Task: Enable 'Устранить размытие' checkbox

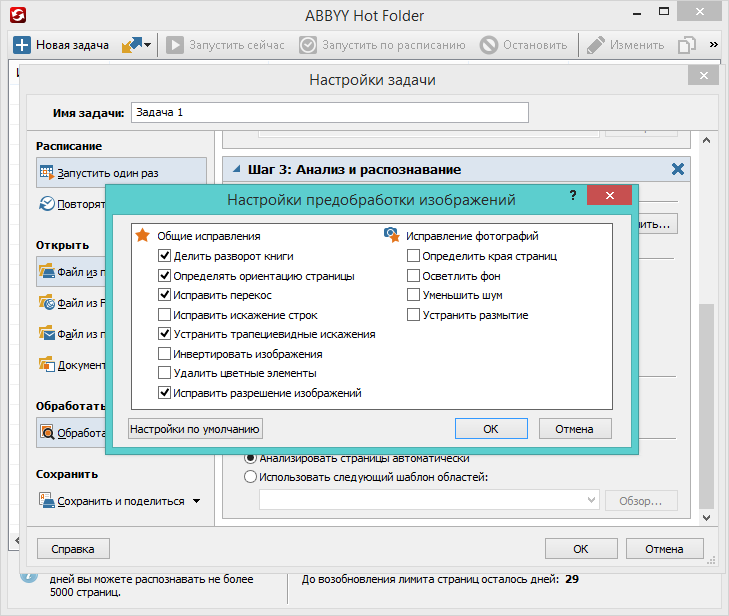Action: pos(413,315)
